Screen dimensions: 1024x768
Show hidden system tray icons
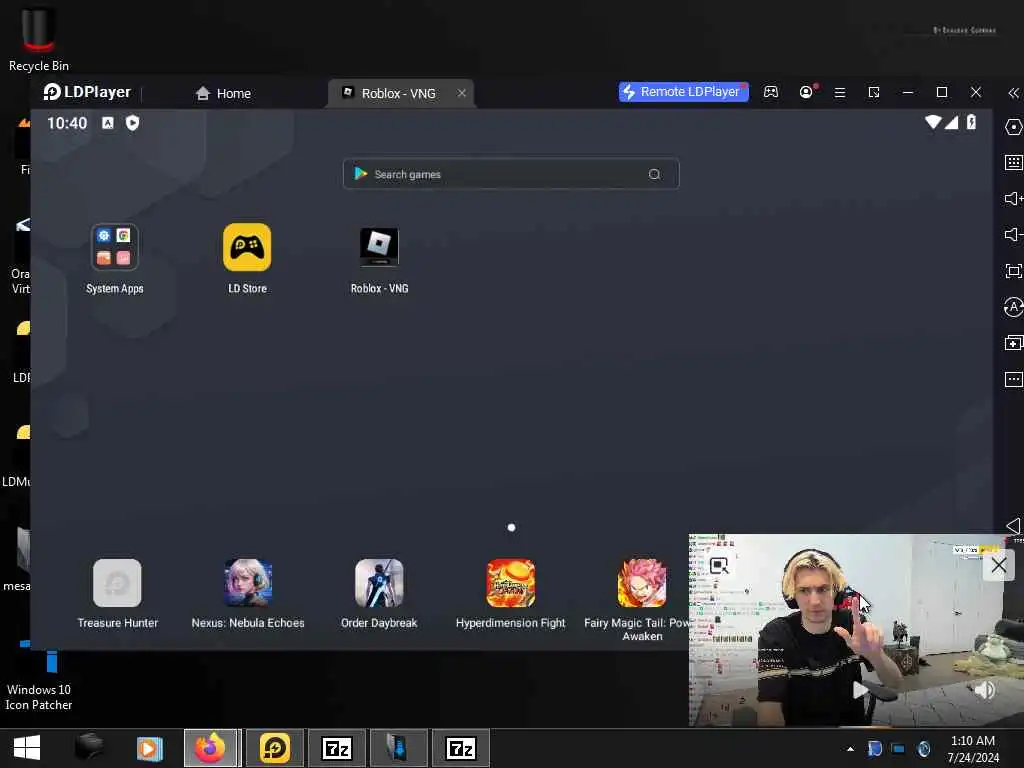[850, 749]
